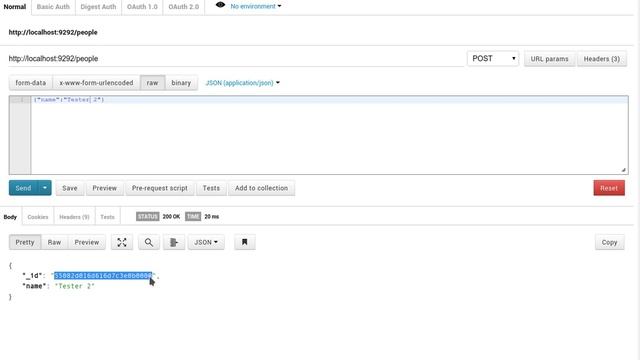Select x-www-form-urlencoded body type
The width and height of the screenshot is (640, 360).
click(96, 83)
